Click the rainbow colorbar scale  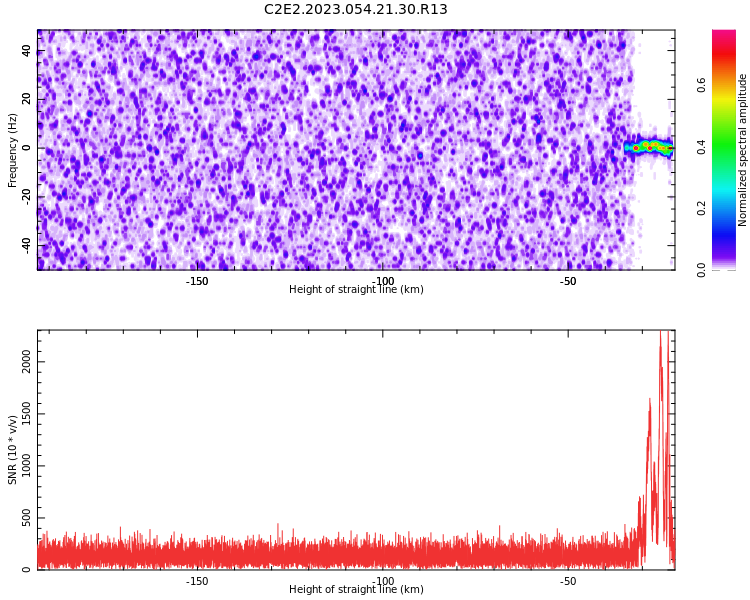pos(724,150)
